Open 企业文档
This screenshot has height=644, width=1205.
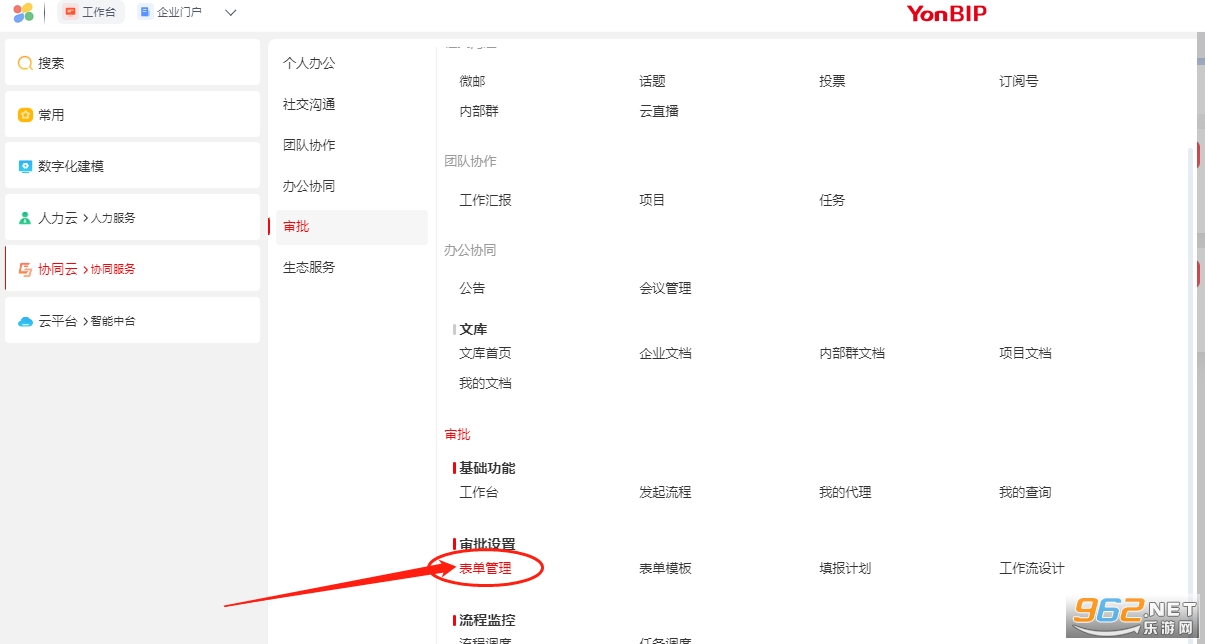(x=665, y=353)
